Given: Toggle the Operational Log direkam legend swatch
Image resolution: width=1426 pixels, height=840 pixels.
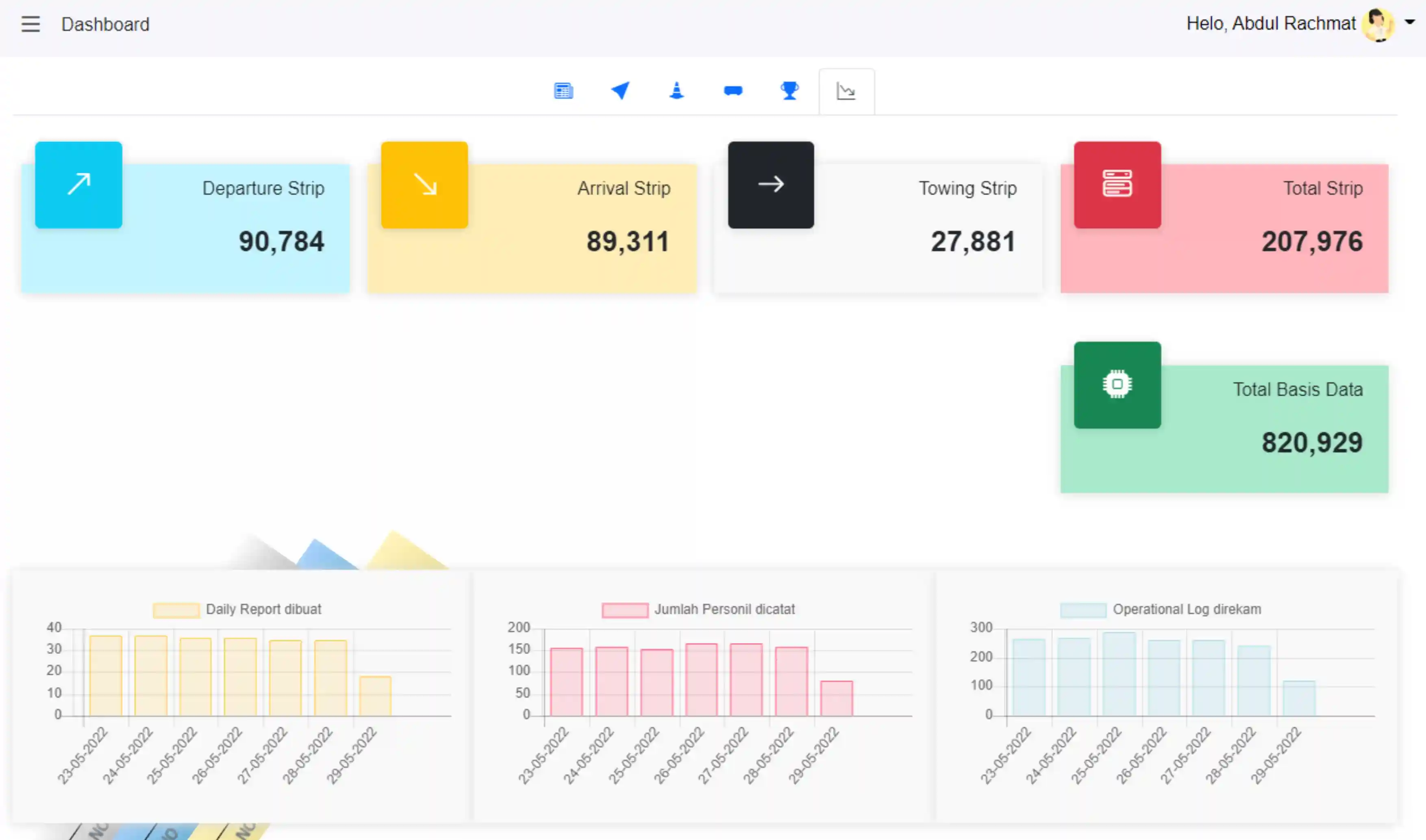Looking at the screenshot, I should coord(1083,610).
